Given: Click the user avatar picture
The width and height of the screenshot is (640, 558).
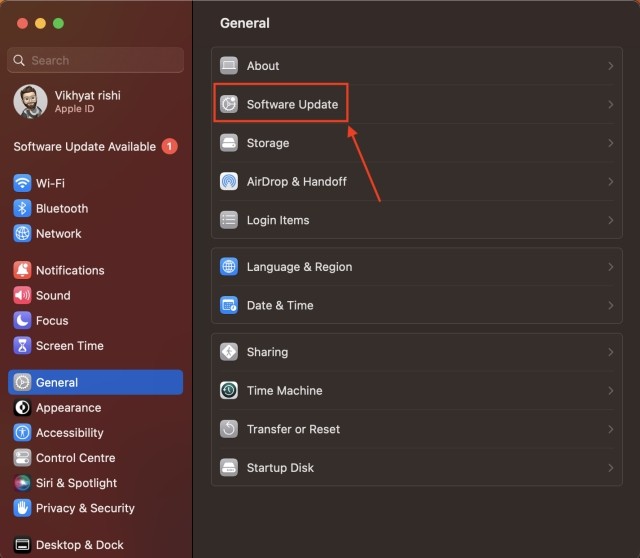Looking at the screenshot, I should coord(30,101).
